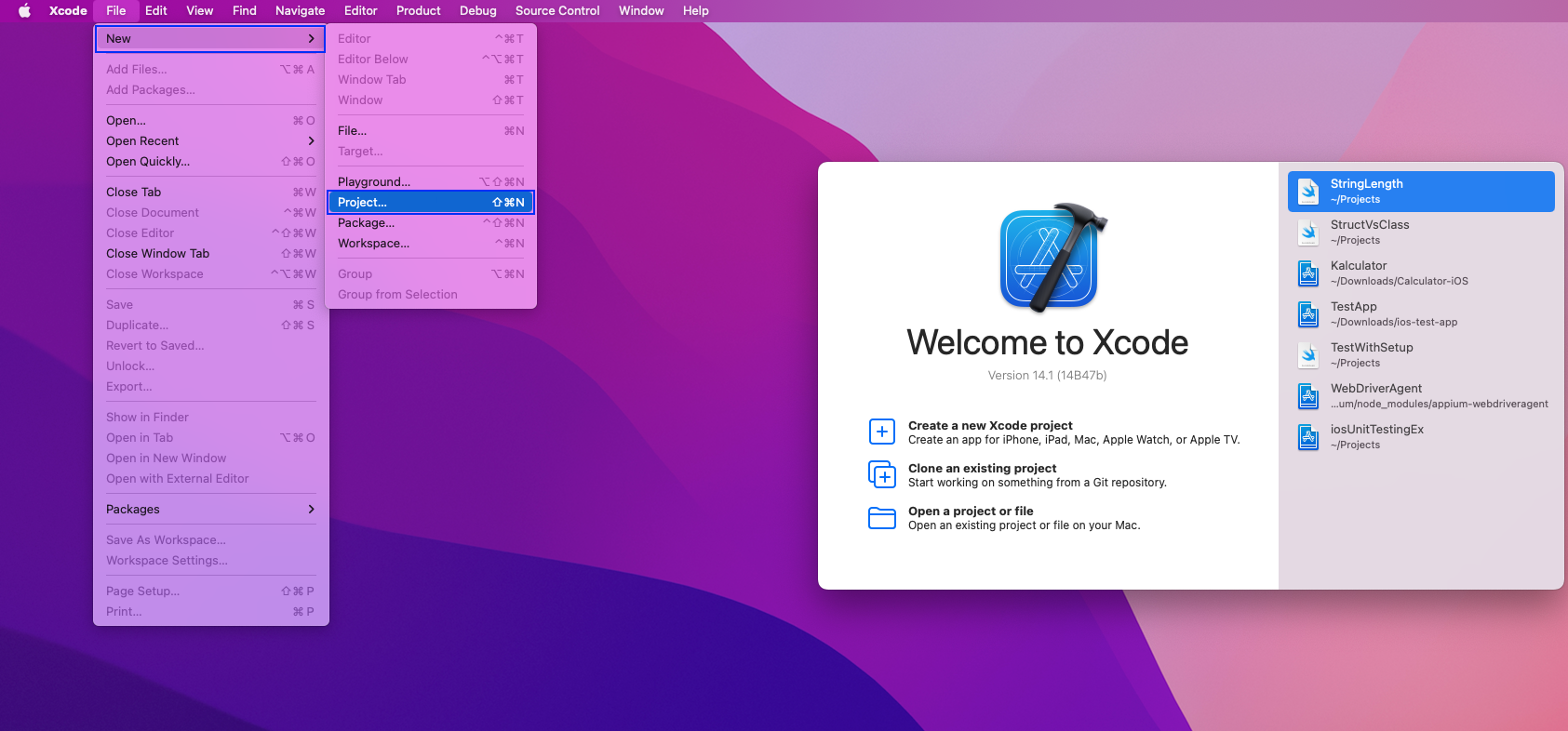Select WebDriverAgent recent project row
This screenshot has height=731, width=1568.
1421,396
